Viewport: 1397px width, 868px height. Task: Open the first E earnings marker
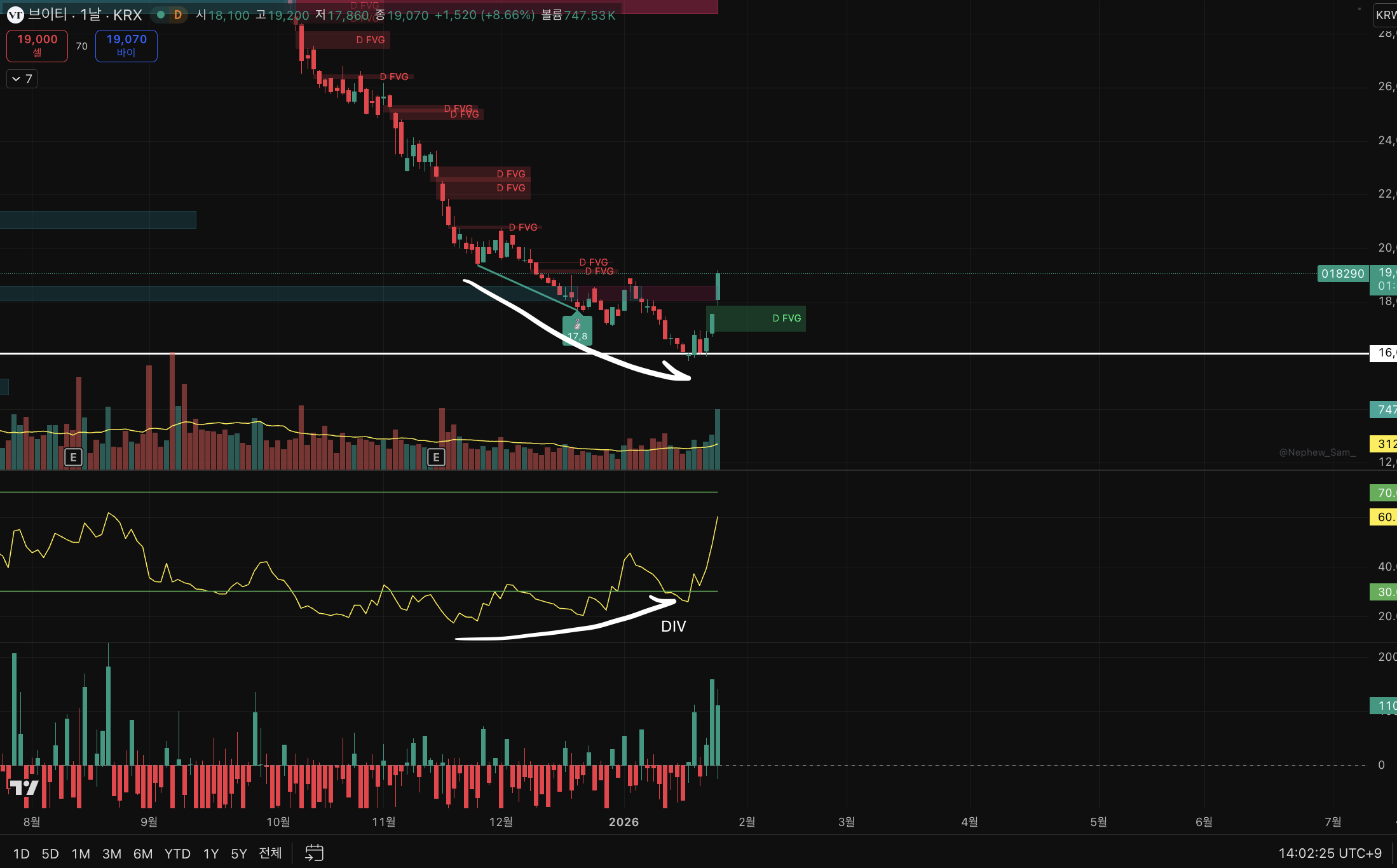tap(74, 457)
